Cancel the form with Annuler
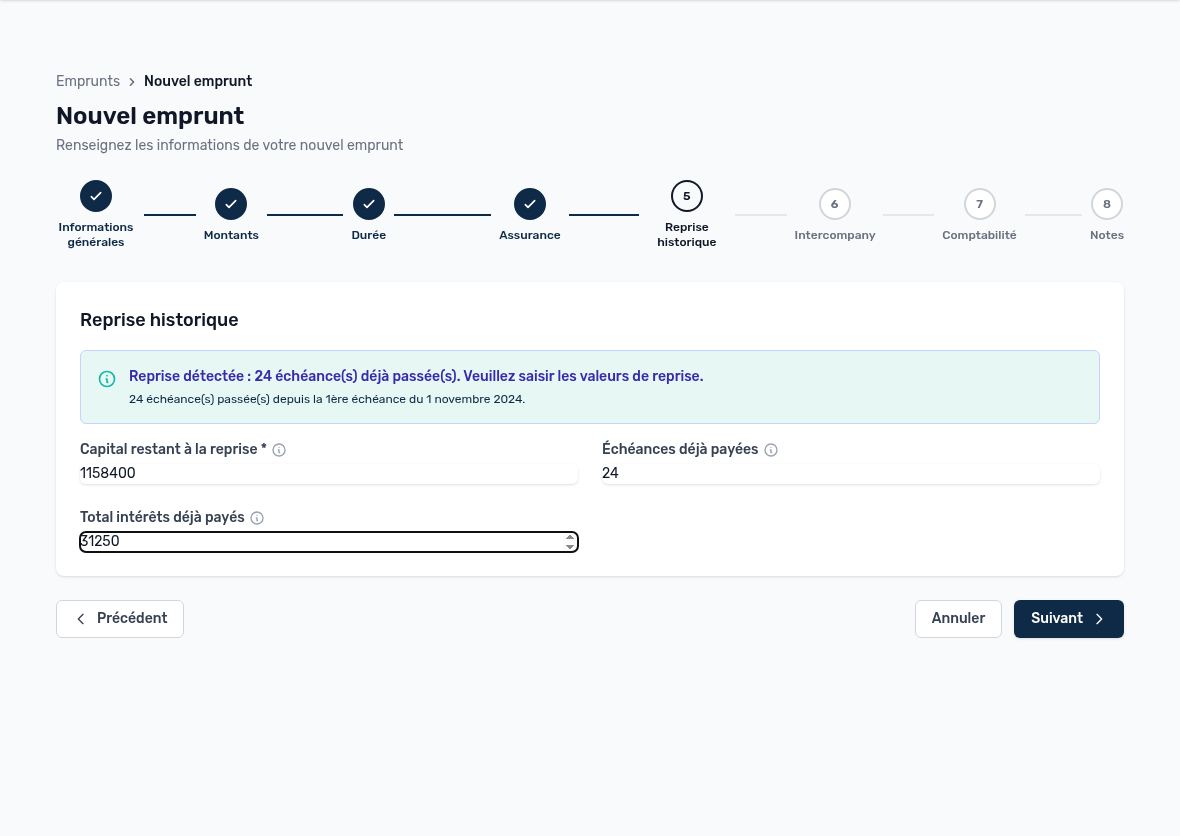1180x836 pixels. point(958,619)
